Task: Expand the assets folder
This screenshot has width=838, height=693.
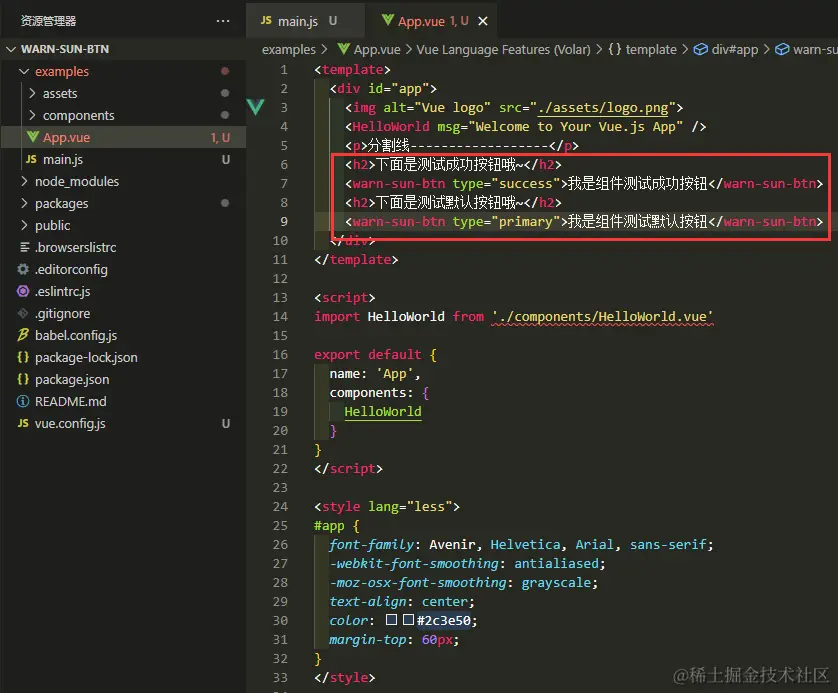Action: tap(33, 94)
